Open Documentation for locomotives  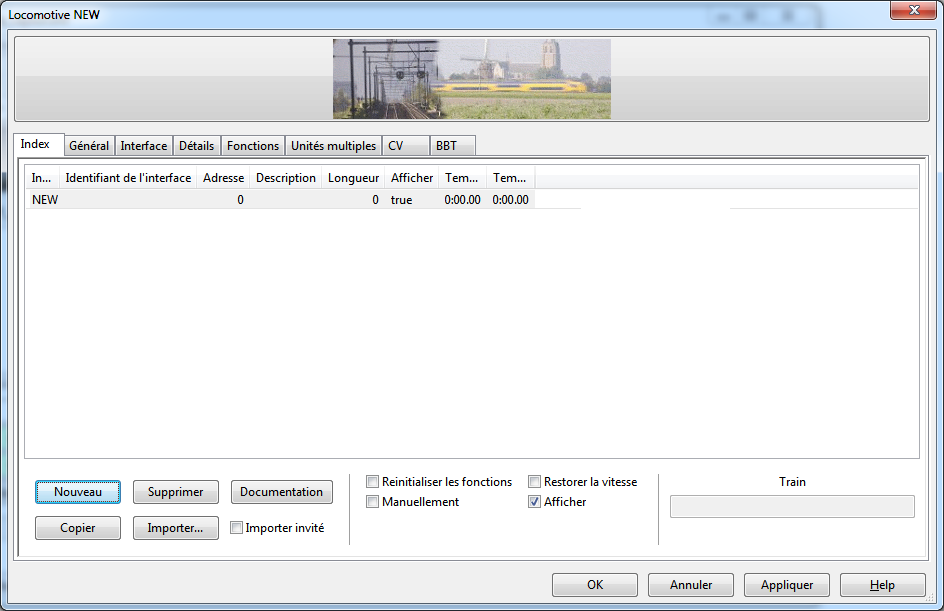[281, 492]
